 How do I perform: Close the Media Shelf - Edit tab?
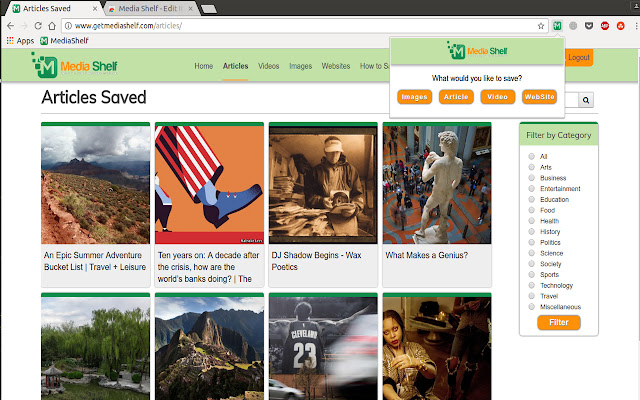point(190,8)
